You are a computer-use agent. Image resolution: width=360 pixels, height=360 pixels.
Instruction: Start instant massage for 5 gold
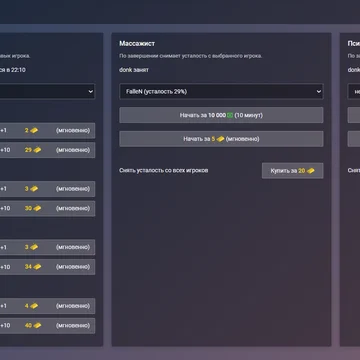pos(221,139)
